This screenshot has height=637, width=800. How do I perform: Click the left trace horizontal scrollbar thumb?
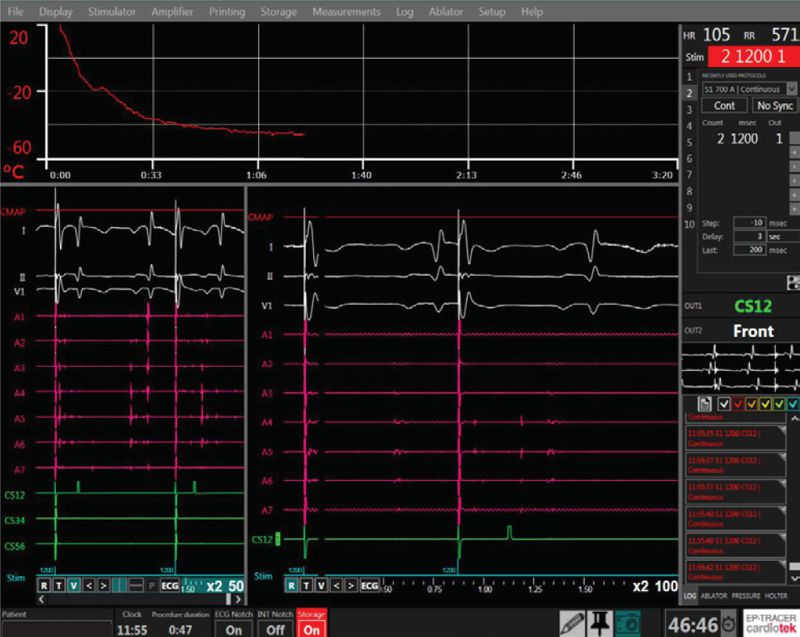(x=229, y=599)
